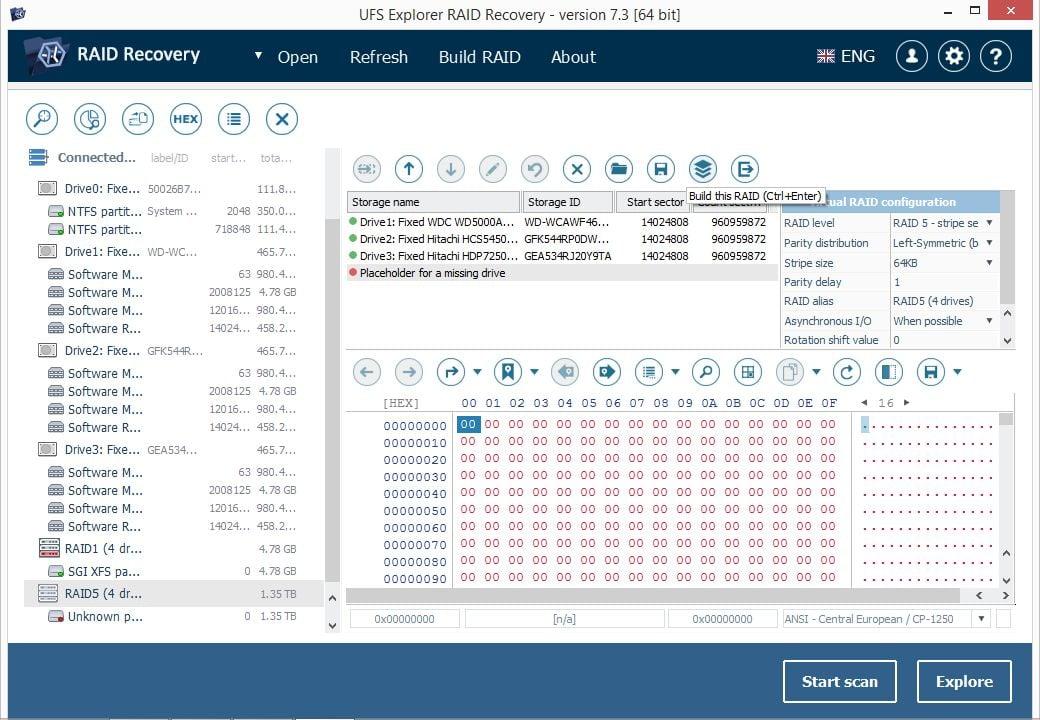
Task: Open the Asynchronous I/O dropdown
Action: pyautogui.click(x=990, y=321)
